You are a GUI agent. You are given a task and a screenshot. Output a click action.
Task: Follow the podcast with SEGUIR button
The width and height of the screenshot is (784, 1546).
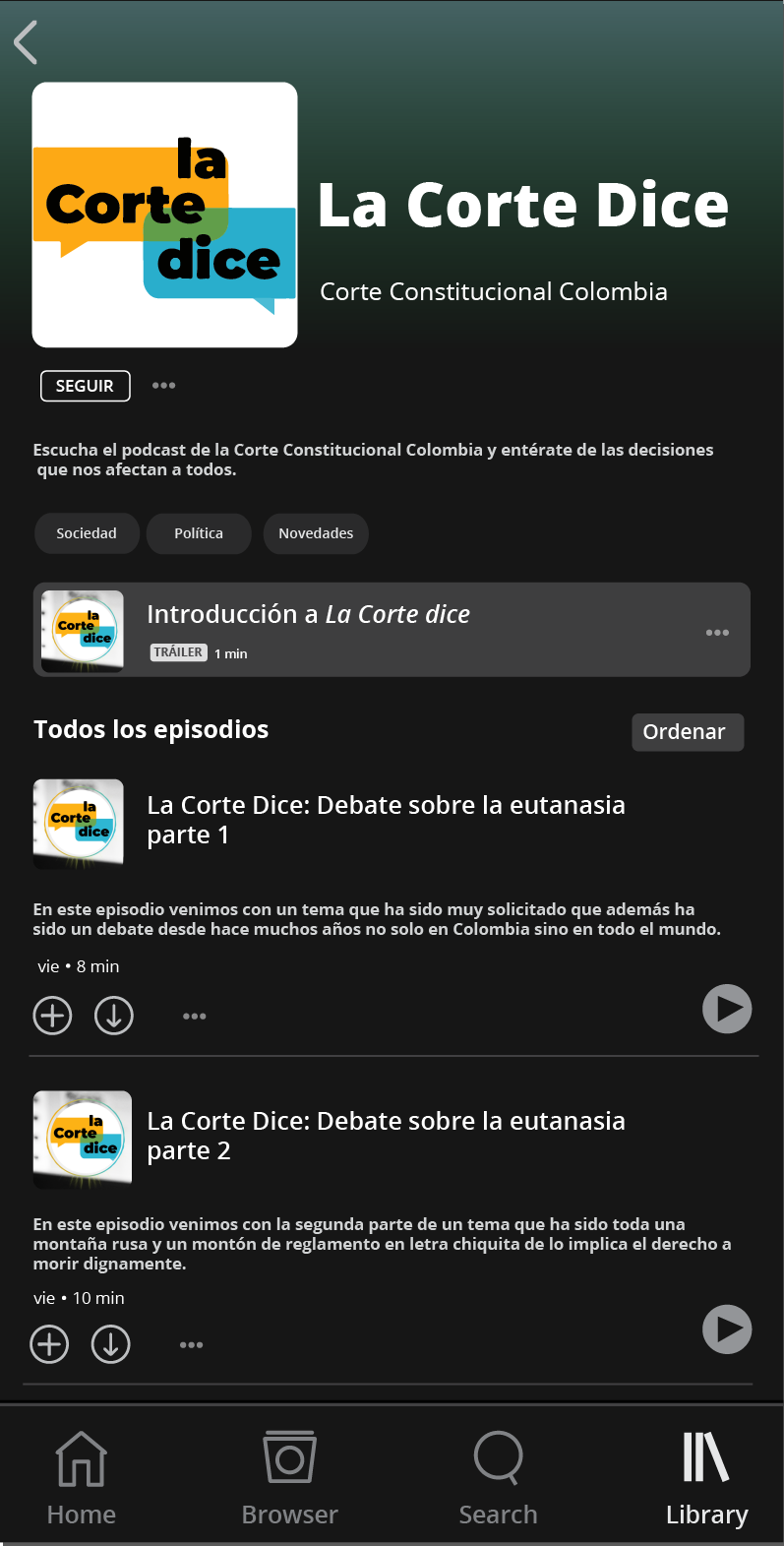85,386
